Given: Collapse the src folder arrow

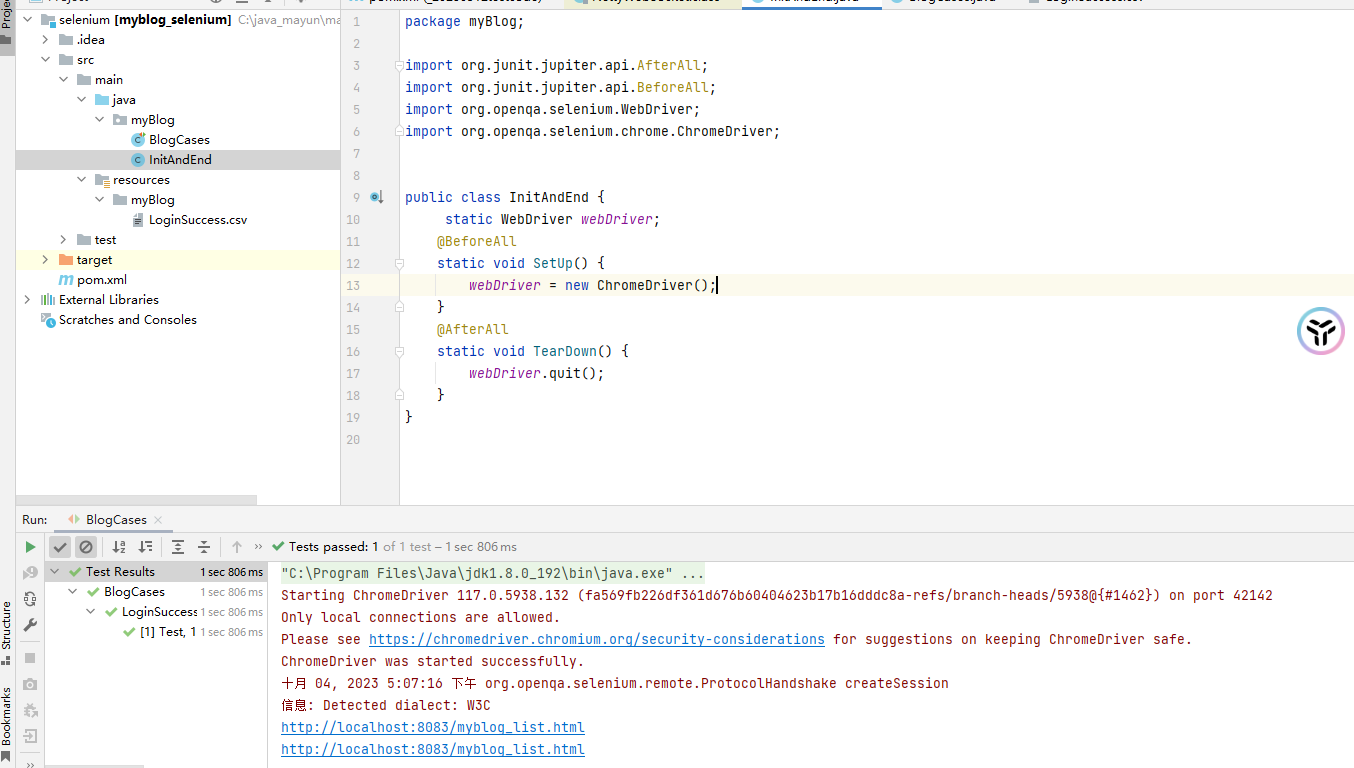Looking at the screenshot, I should coord(45,60).
